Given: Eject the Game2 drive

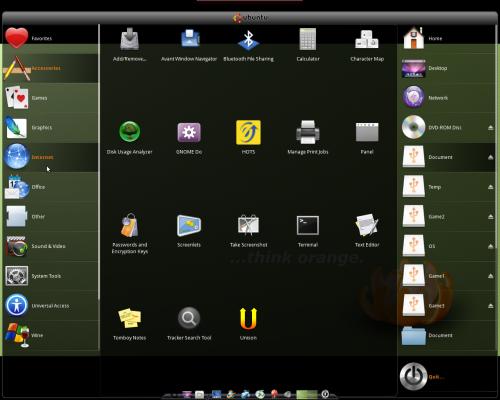Looking at the screenshot, I should (491, 217).
